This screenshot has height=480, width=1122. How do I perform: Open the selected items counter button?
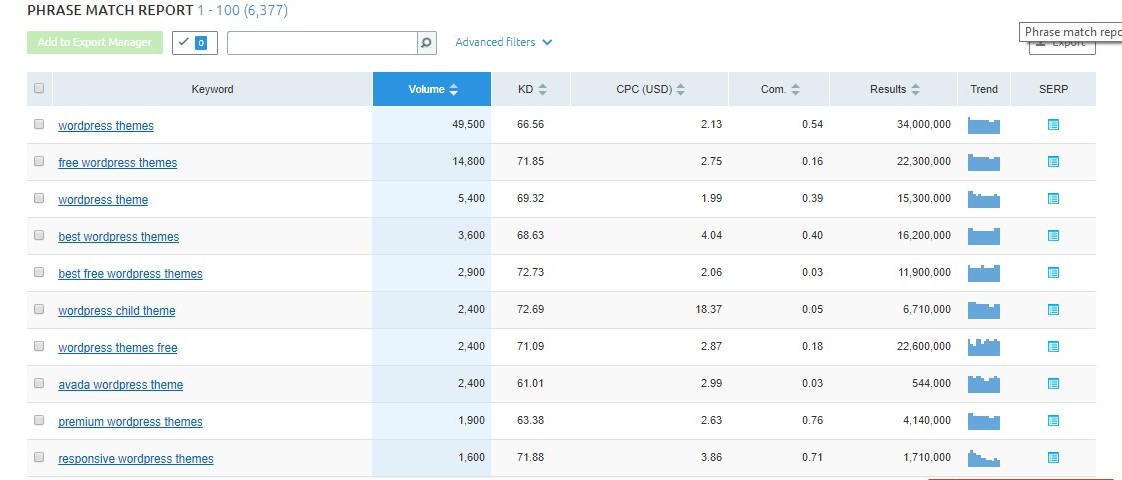point(195,43)
